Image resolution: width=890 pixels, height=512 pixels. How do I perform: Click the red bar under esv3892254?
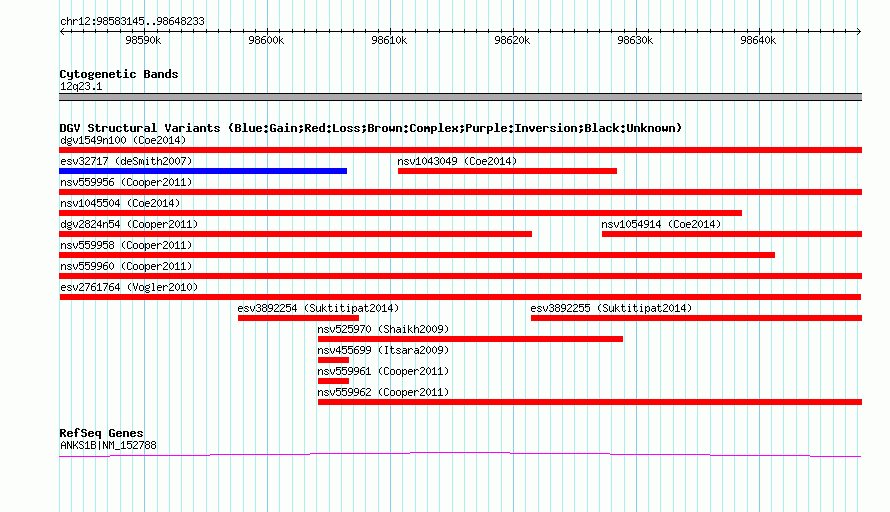298,318
